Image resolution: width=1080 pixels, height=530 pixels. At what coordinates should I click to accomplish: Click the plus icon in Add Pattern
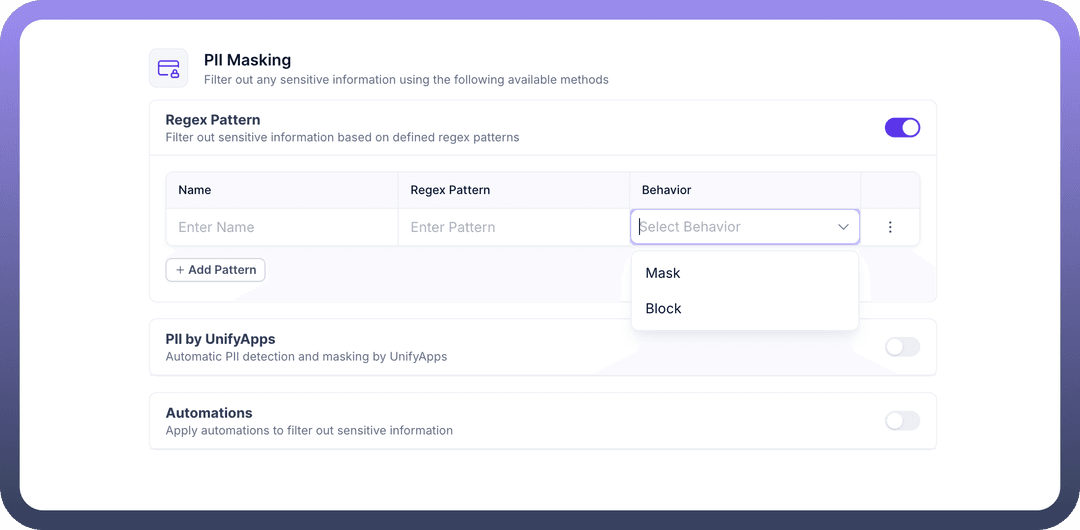point(180,270)
